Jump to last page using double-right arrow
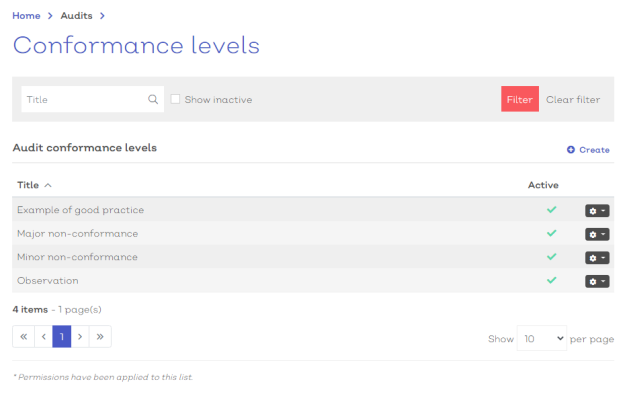The image size is (629, 400). (100, 337)
